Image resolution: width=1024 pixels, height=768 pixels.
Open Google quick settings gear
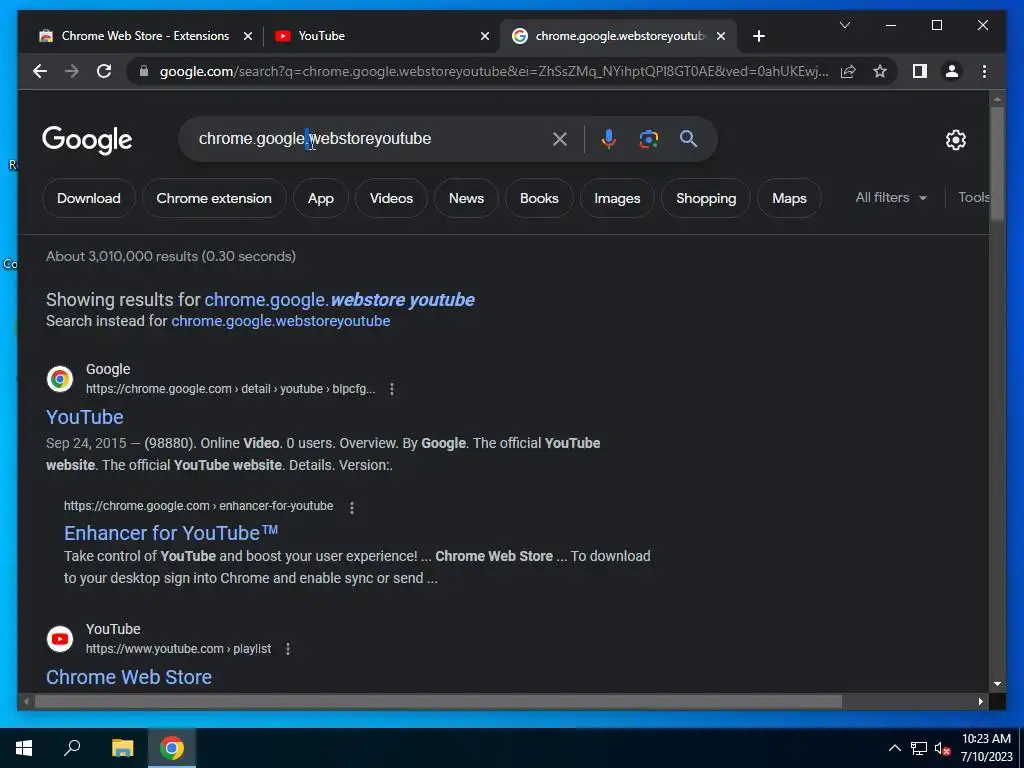point(955,139)
